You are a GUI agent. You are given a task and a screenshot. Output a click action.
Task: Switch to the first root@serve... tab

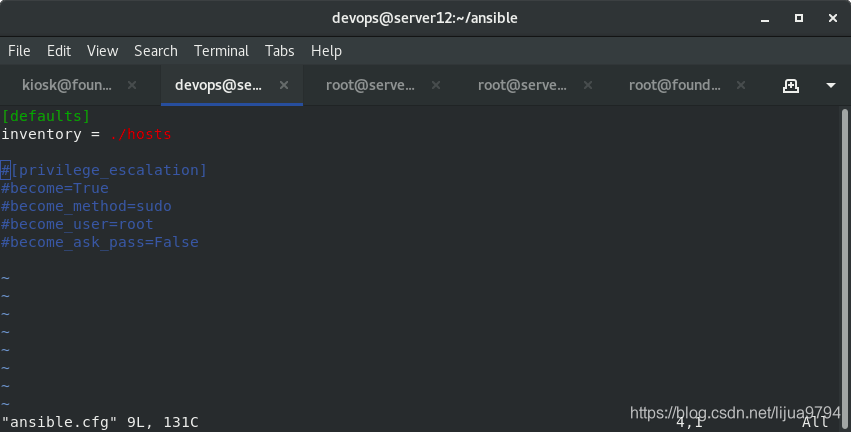pos(370,85)
